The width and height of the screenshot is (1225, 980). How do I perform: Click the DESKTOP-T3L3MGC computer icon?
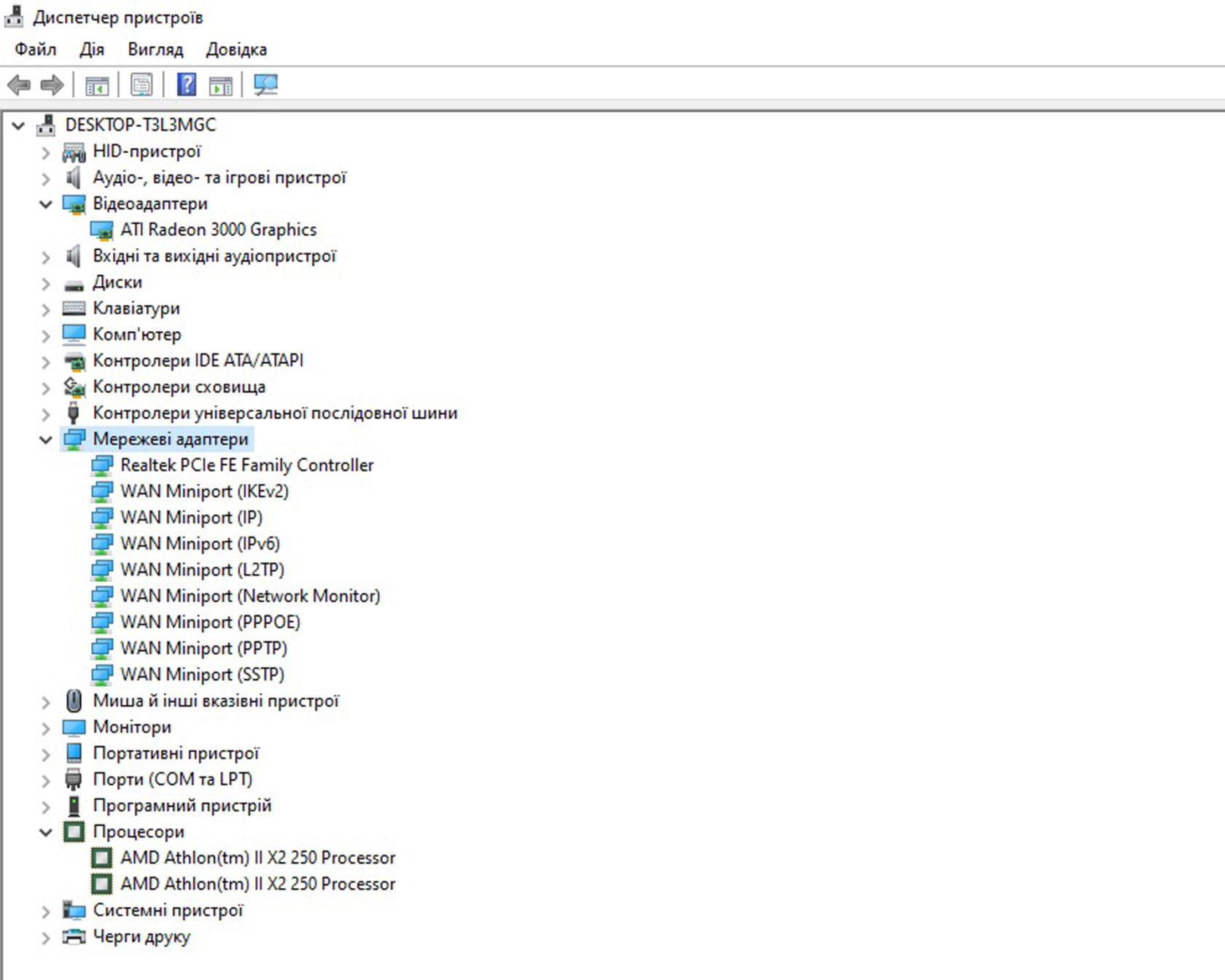46,125
